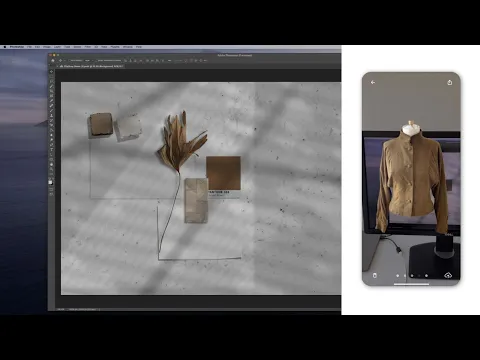
Task: Select the Horizontal Type tool
Action: (x=51, y=150)
